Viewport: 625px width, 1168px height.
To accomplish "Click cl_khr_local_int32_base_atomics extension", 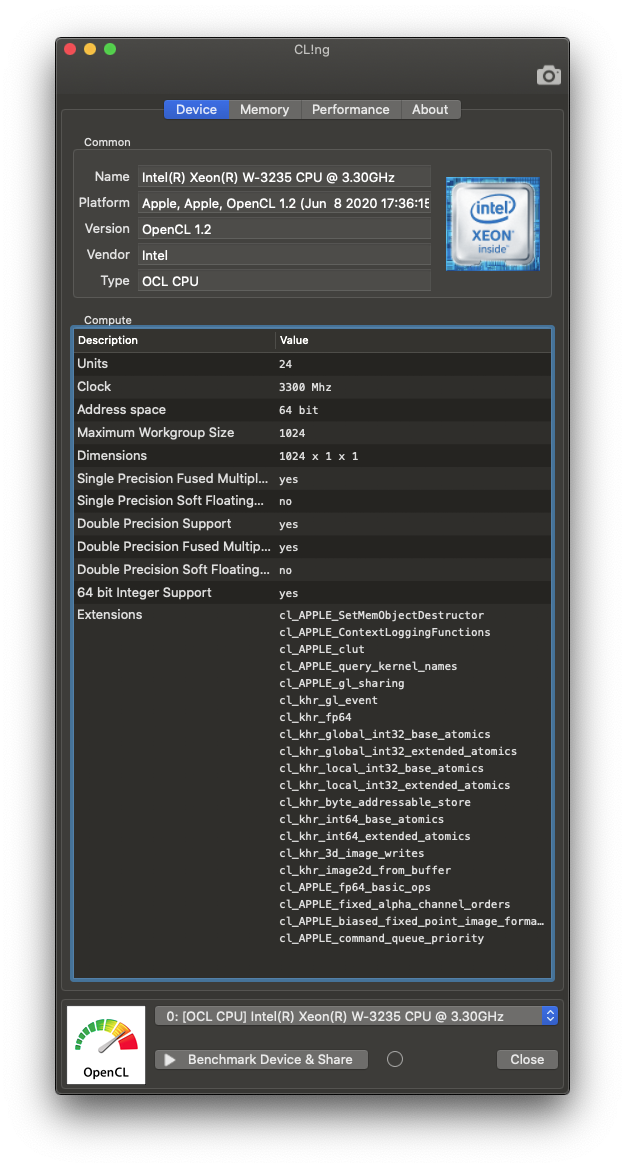I will pos(381,769).
